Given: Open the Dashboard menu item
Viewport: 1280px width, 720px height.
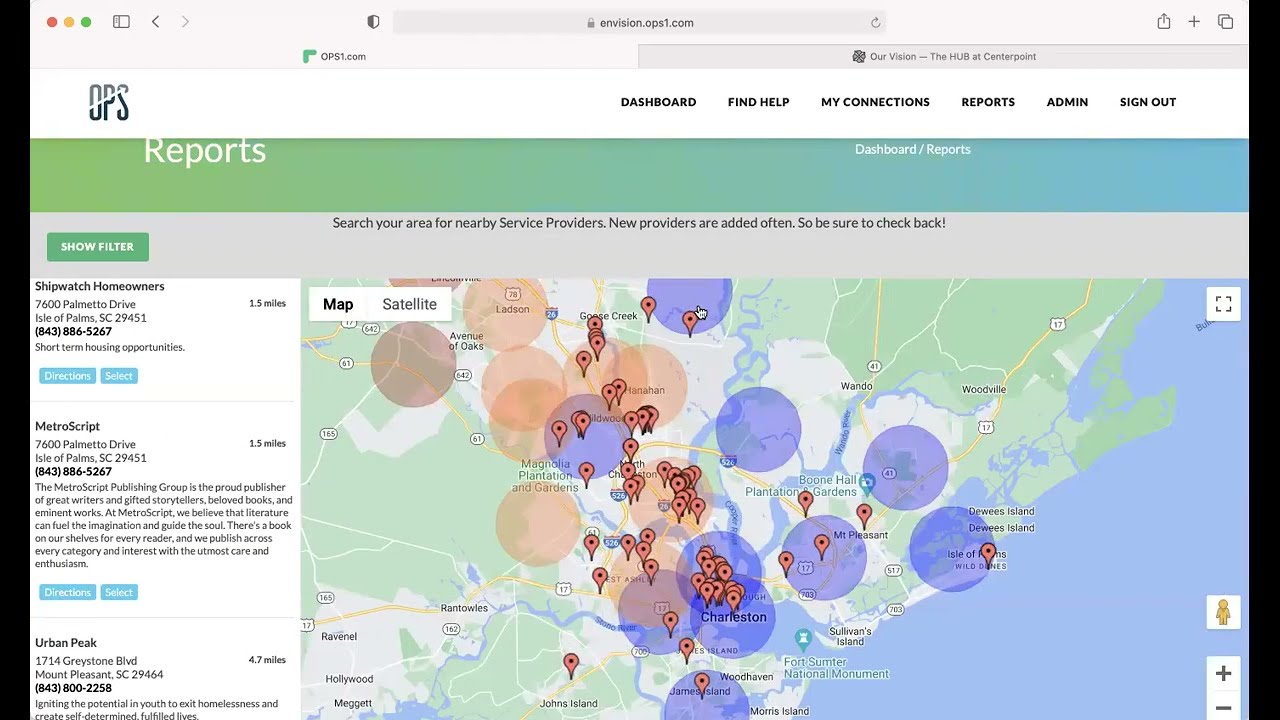Looking at the screenshot, I should pyautogui.click(x=658, y=102).
